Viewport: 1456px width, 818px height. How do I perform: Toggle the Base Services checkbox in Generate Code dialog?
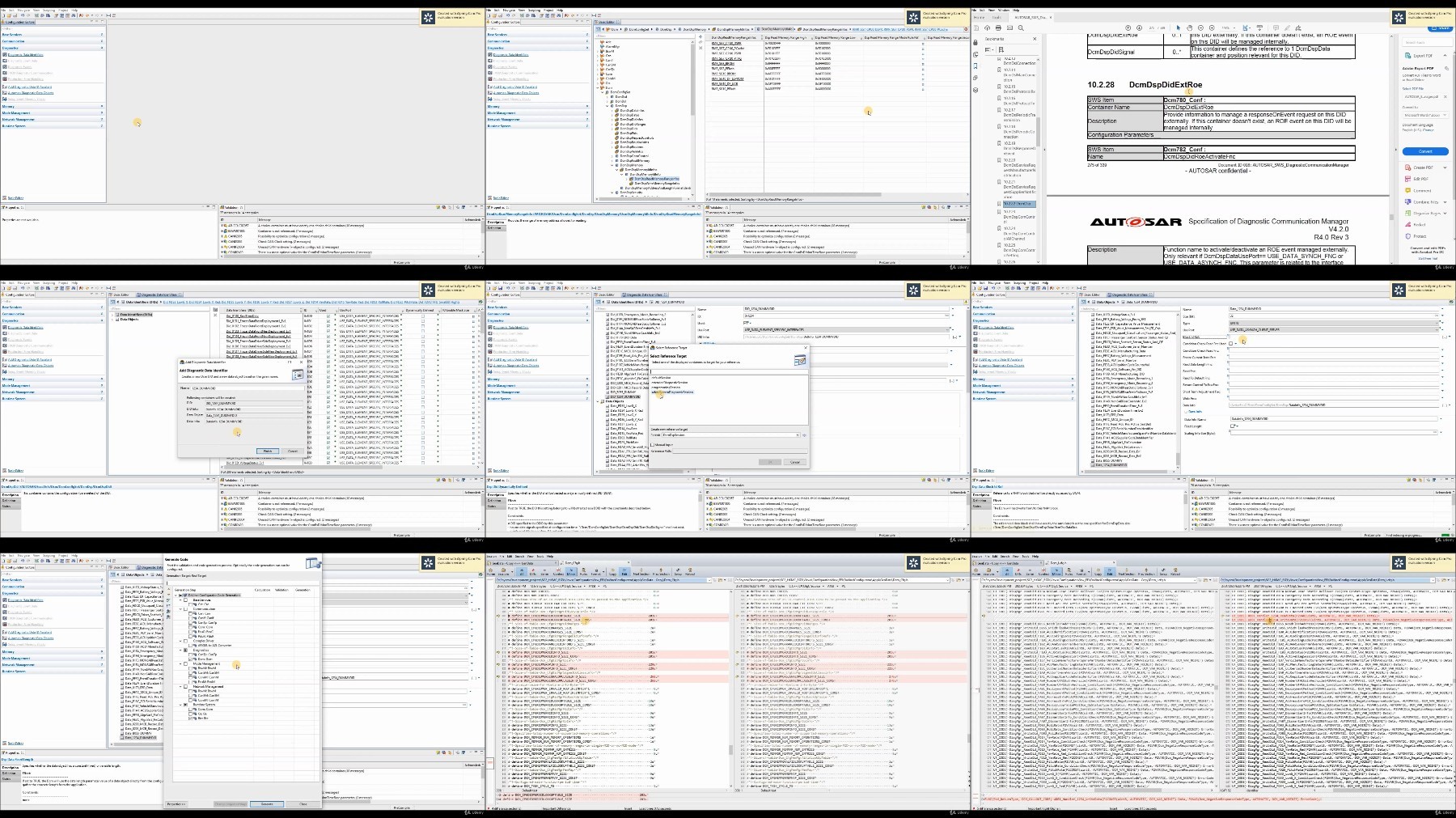pyautogui.click(x=185, y=600)
